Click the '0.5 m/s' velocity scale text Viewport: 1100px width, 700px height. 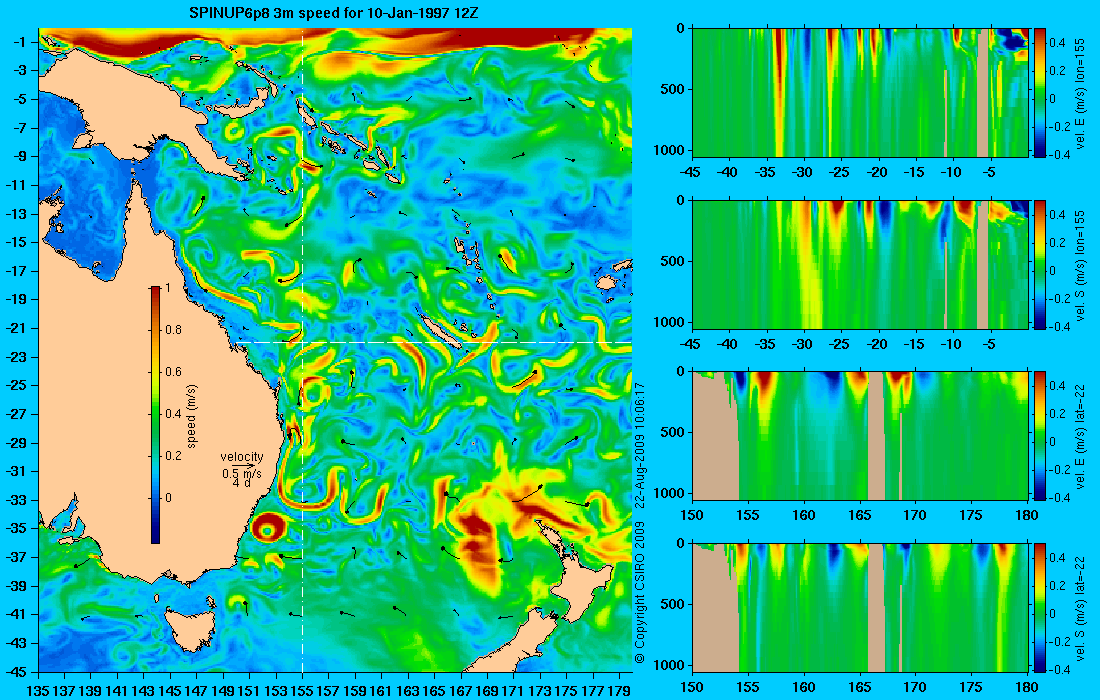[242, 473]
